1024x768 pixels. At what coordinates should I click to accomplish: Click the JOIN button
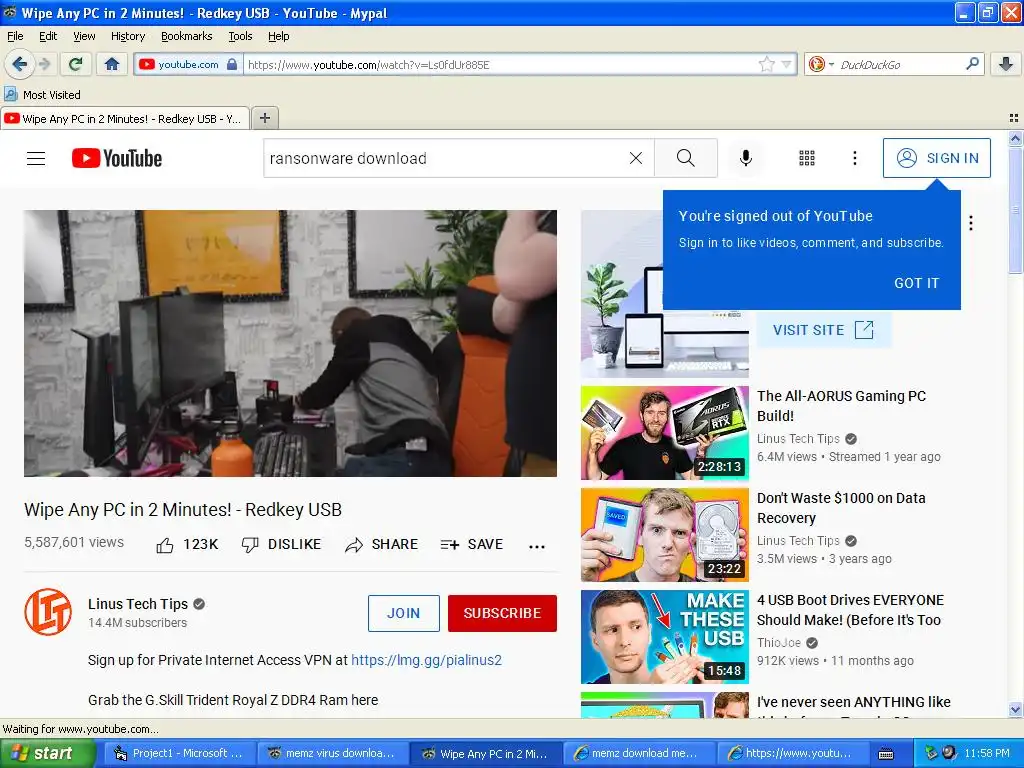pyautogui.click(x=404, y=613)
